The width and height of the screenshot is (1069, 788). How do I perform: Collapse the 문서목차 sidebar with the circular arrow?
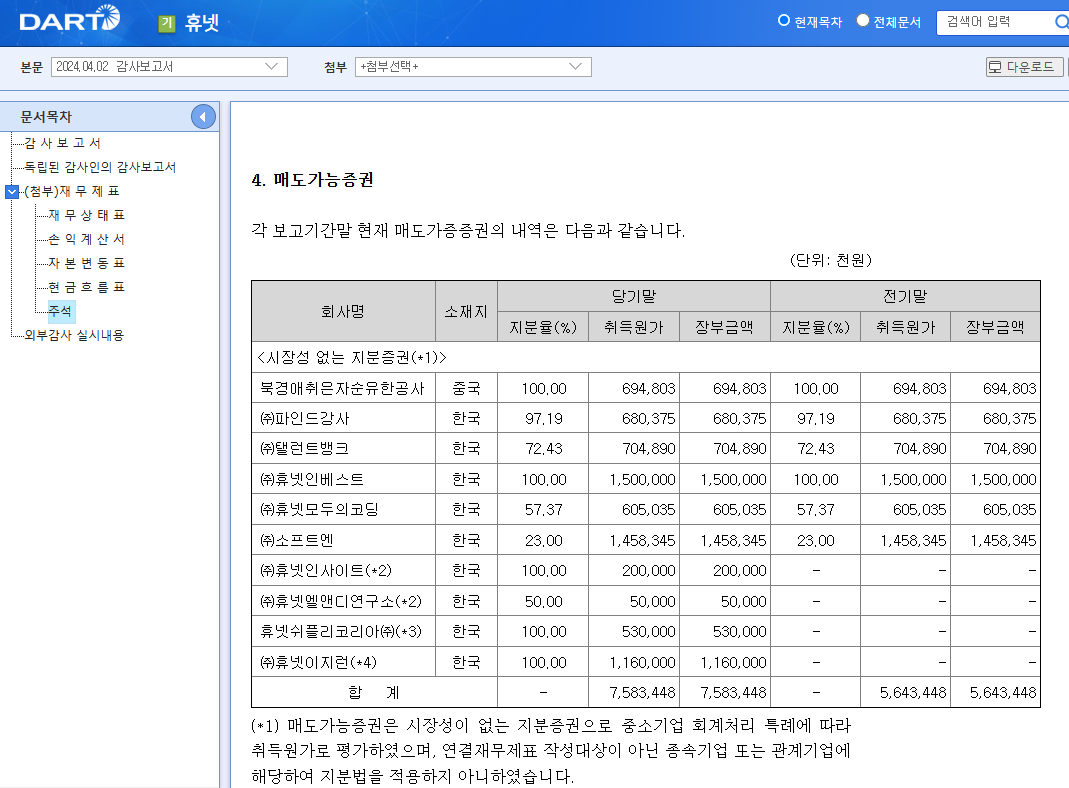coord(202,116)
